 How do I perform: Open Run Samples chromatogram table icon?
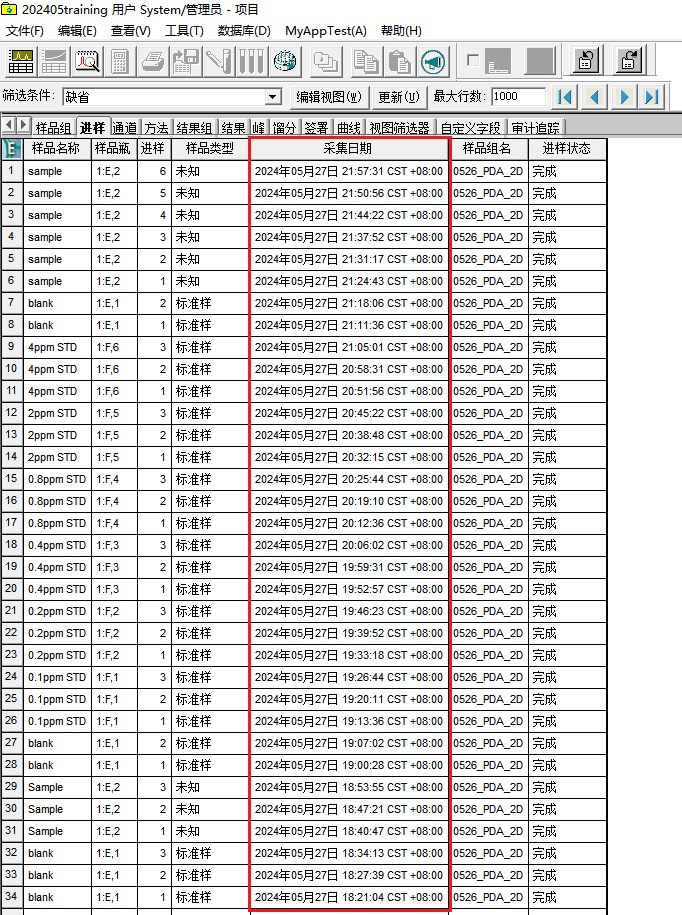20,61
